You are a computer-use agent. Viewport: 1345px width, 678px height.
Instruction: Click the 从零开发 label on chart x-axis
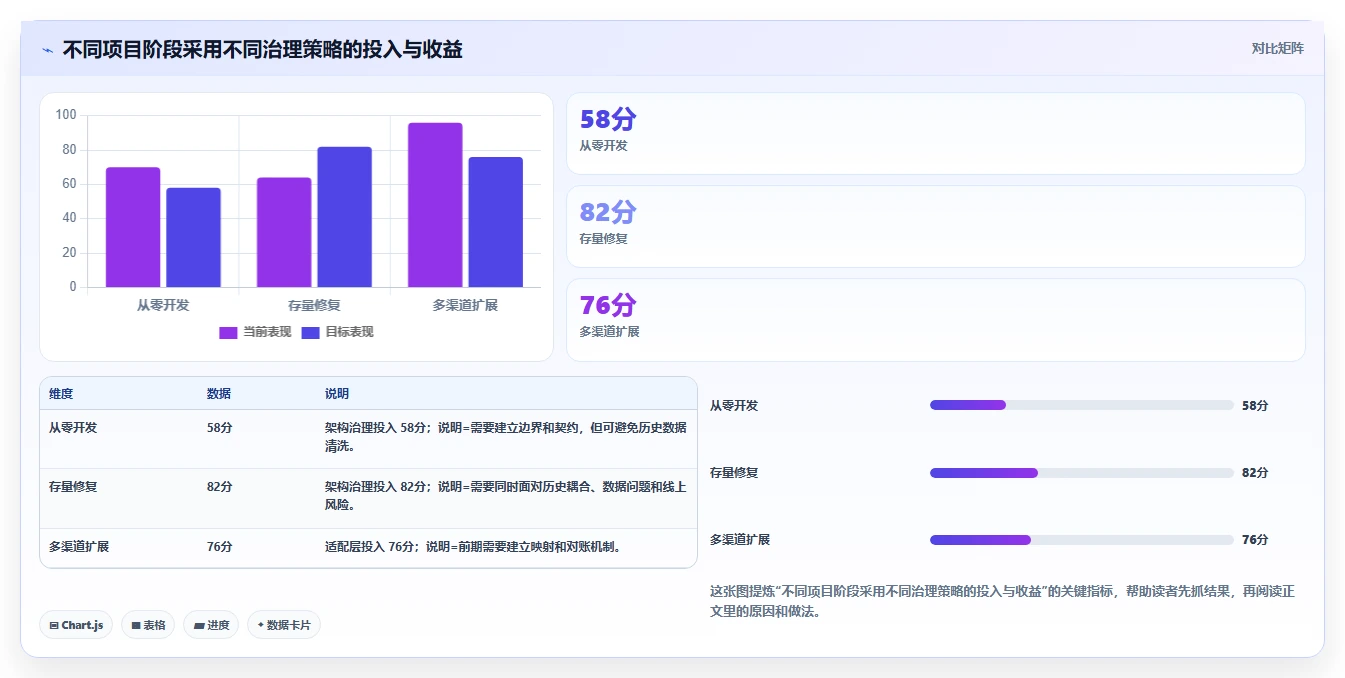click(163, 305)
